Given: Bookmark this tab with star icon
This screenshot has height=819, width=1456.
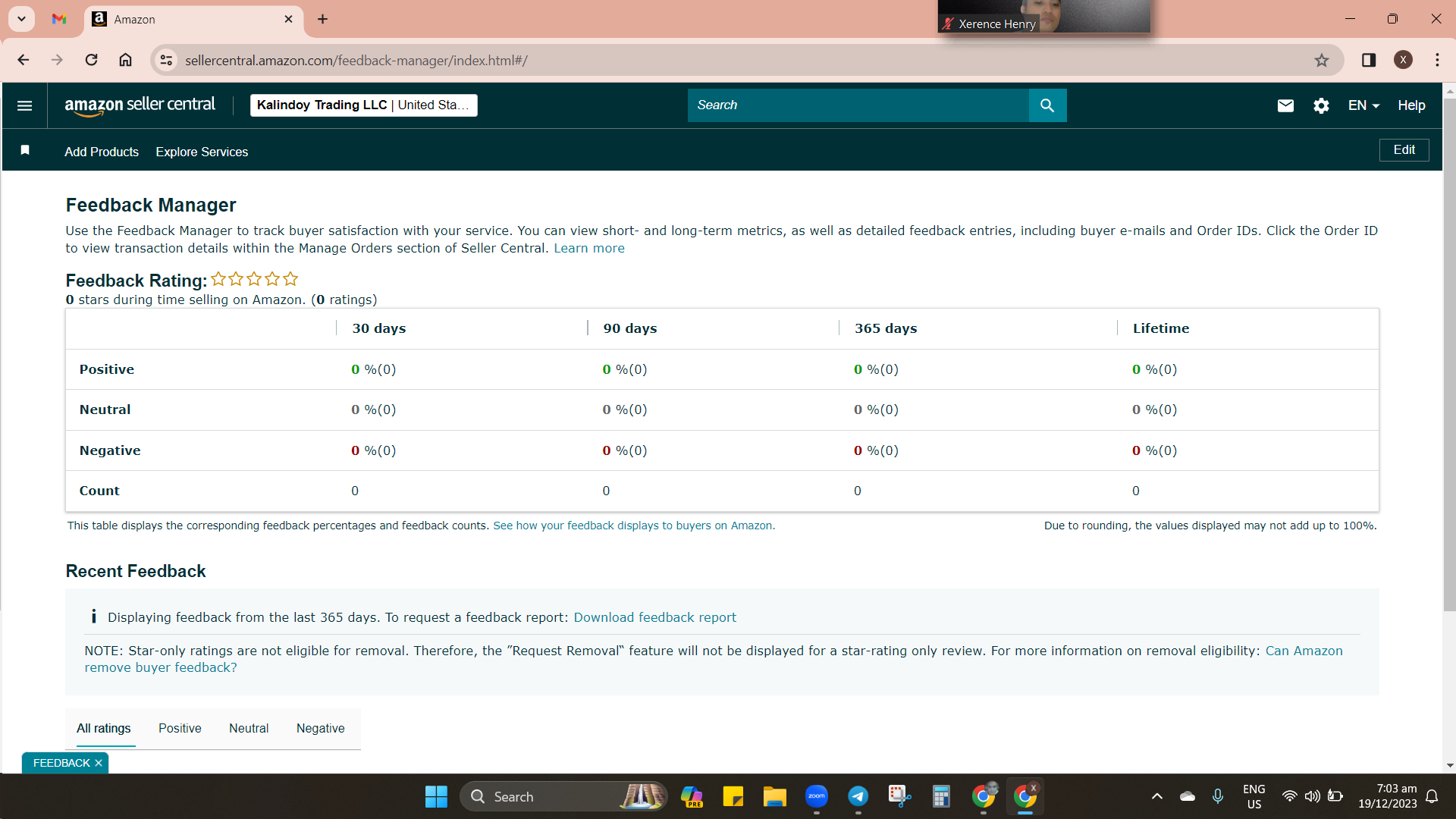Looking at the screenshot, I should 1322,60.
